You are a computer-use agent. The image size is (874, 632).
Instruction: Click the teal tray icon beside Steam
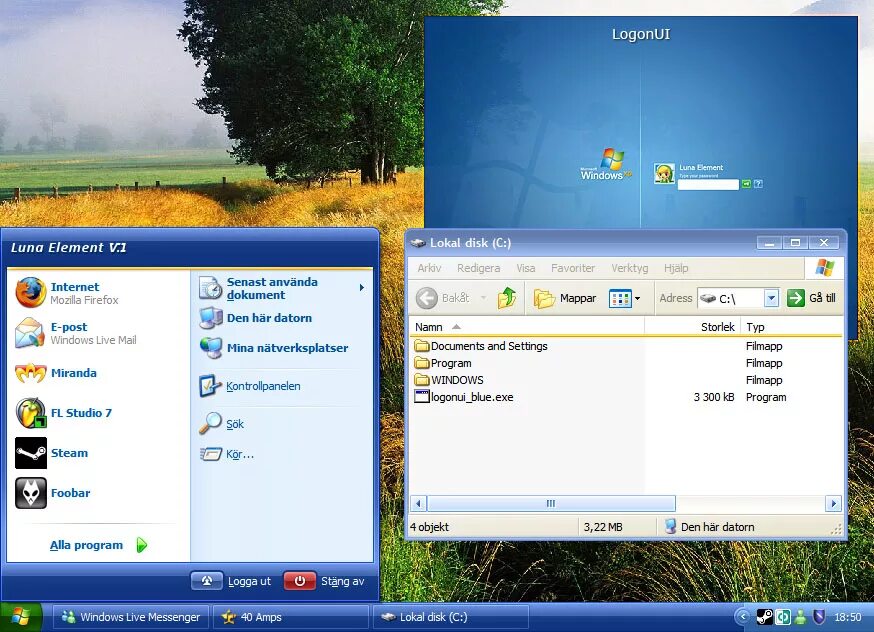pyautogui.click(x=783, y=617)
